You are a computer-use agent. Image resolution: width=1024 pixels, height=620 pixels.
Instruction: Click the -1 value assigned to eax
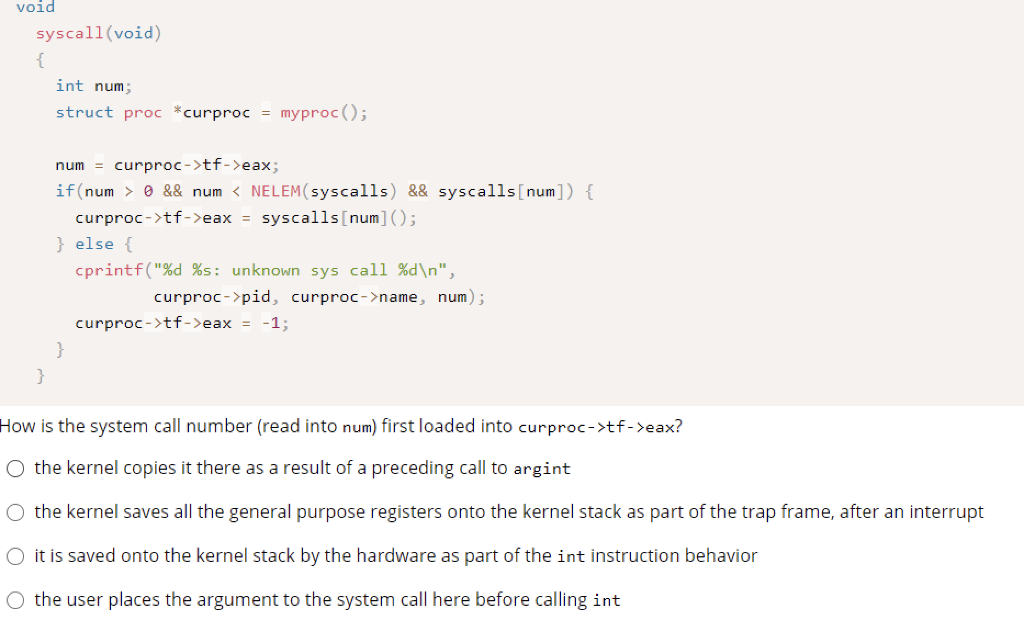pyautogui.click(x=276, y=322)
